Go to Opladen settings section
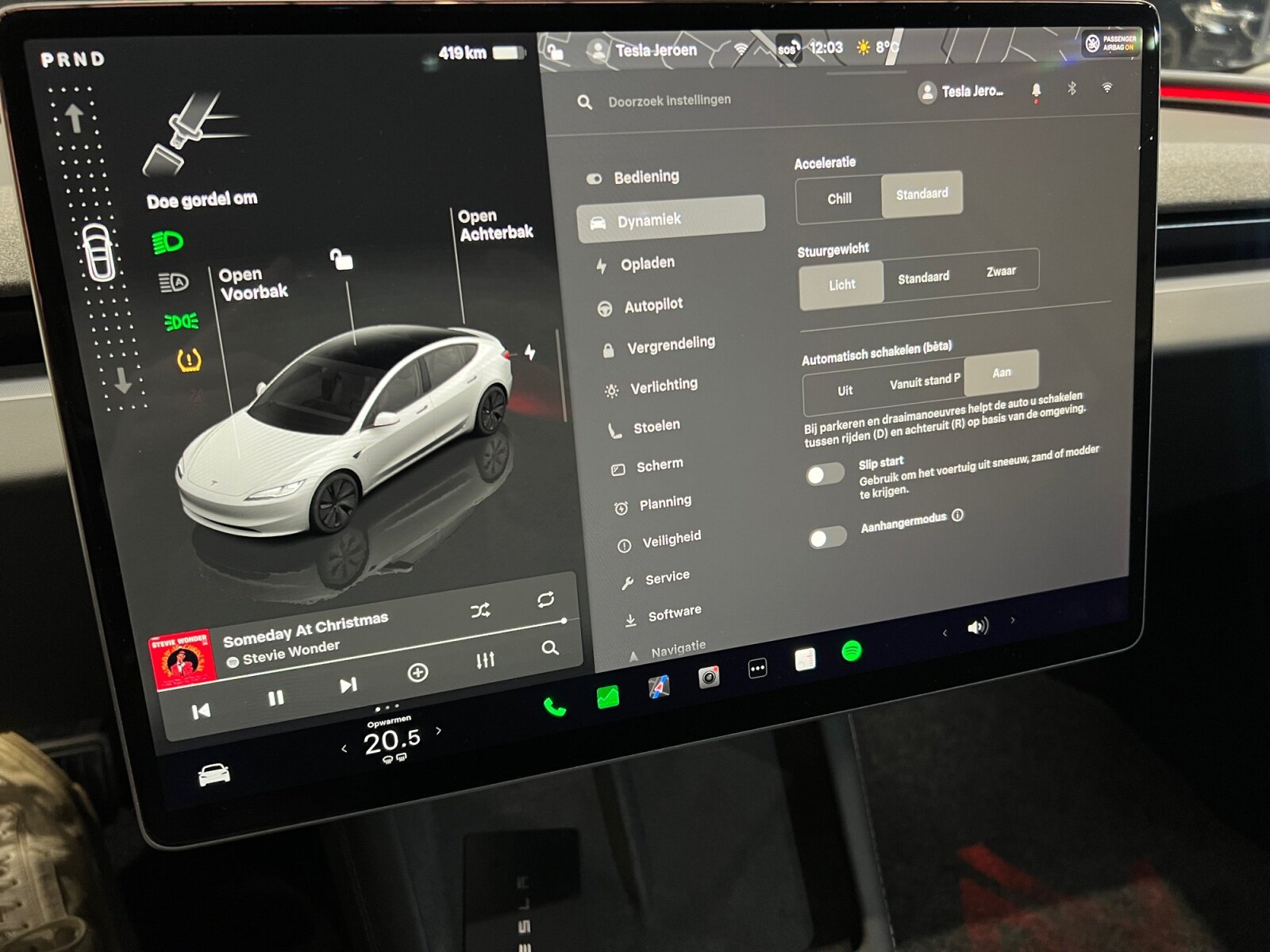Screen dimensions: 1270x952 coord(647,263)
